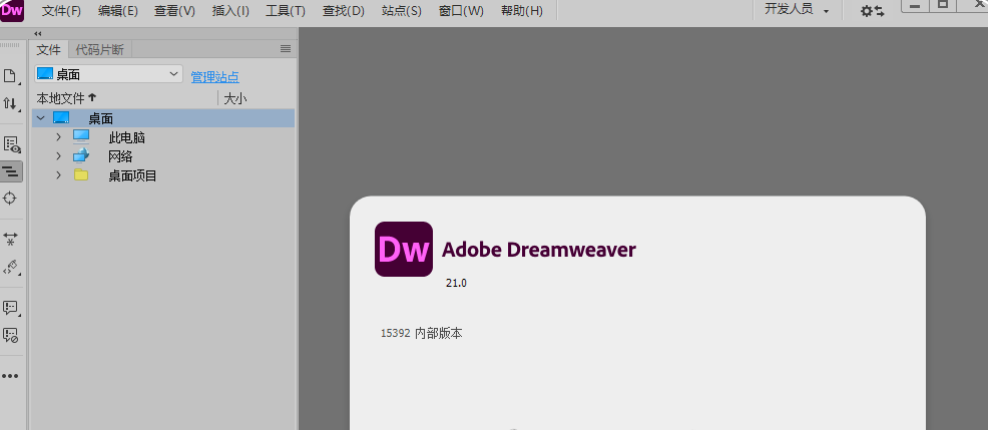Open the 插入(I) menu
This screenshot has height=430, width=988.
[231, 11]
